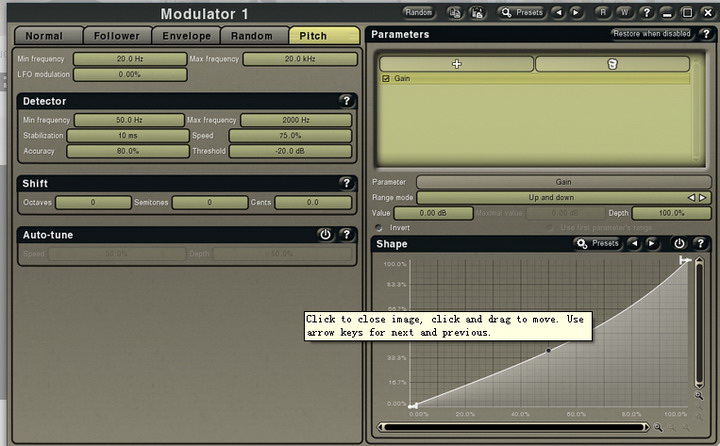Open help from the title bar question mark
Image resolution: width=720 pixels, height=446 pixels.
[x=647, y=12]
